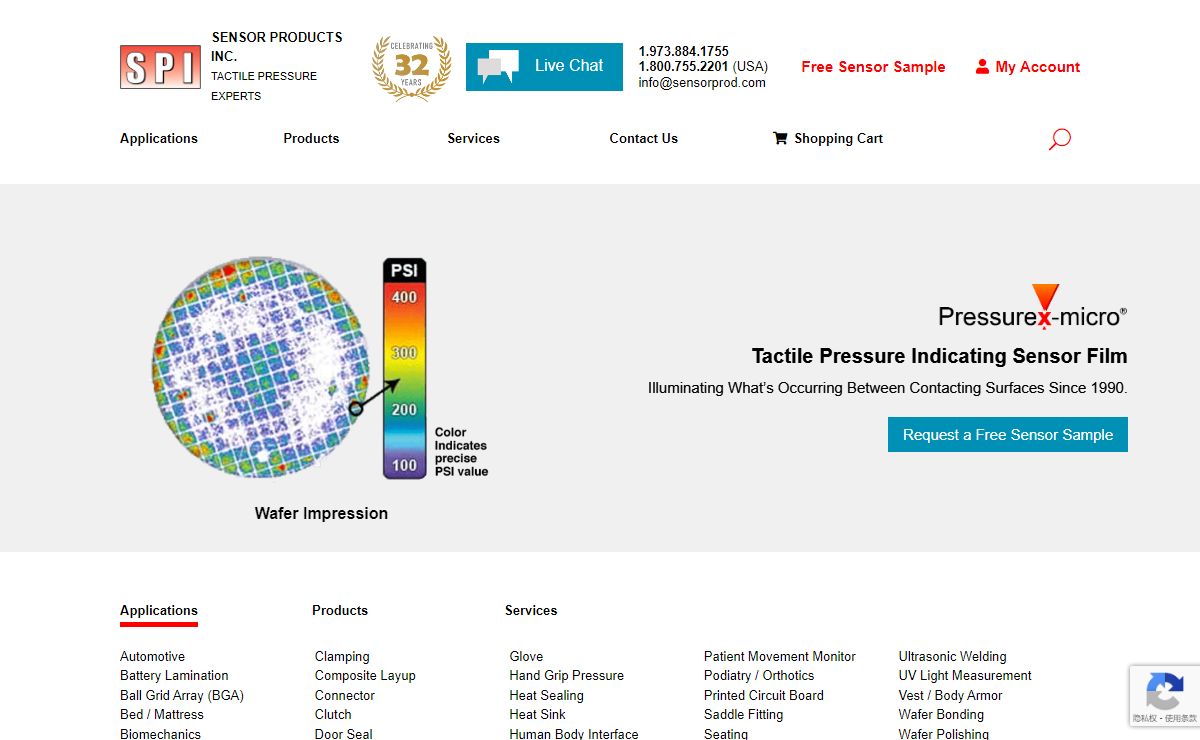Open Hand Grip Pressure link
Viewport: 1200px width, 740px height.
click(x=566, y=676)
